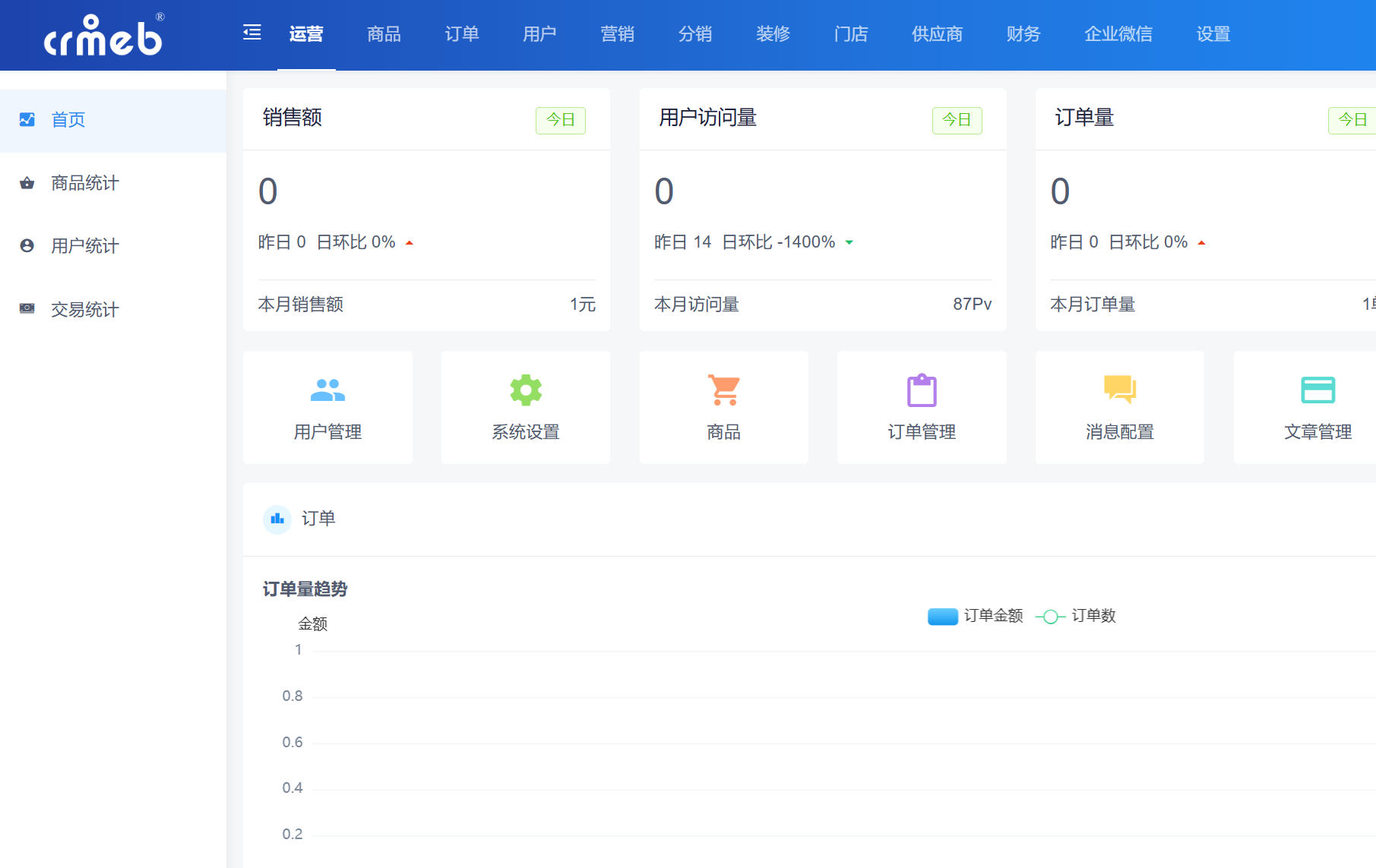Image resolution: width=1376 pixels, height=868 pixels.
Task: Click the home chart icon beside 首页
Action: click(x=27, y=119)
